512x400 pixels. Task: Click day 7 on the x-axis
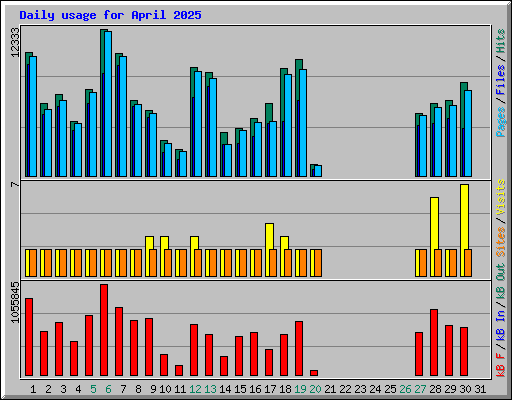(123, 389)
